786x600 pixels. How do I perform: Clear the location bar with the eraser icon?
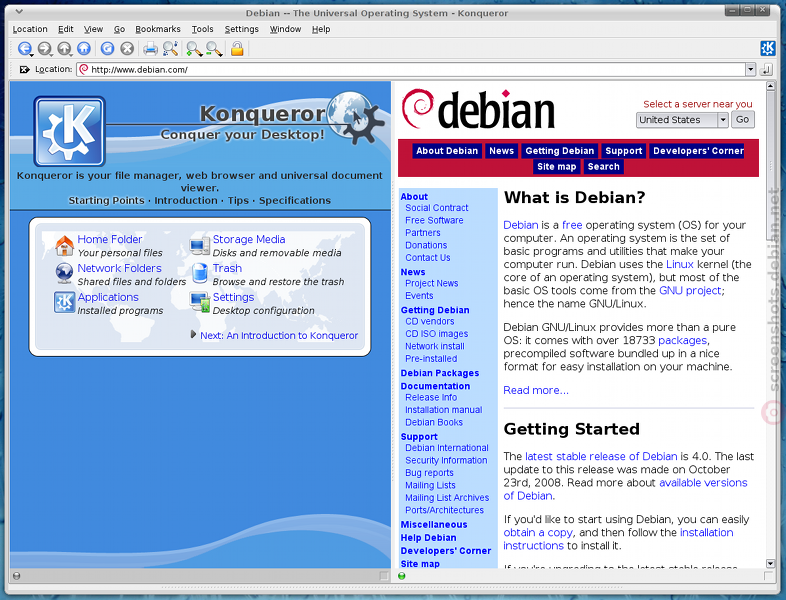pos(24,69)
